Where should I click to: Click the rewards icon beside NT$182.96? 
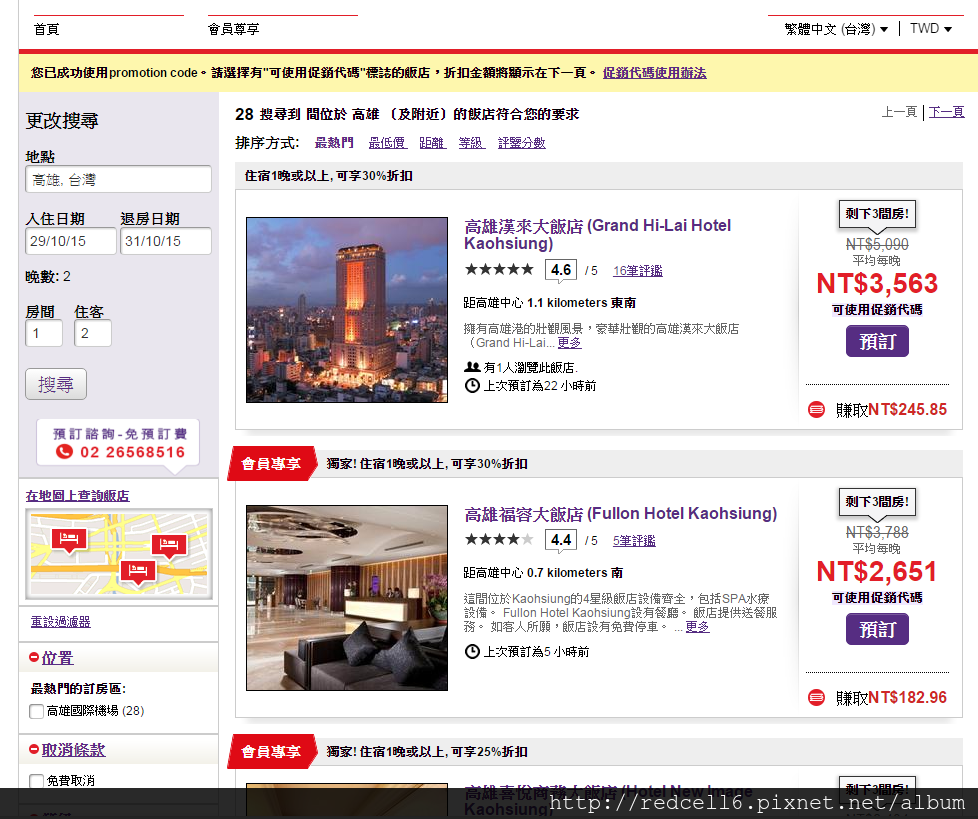pyautogui.click(x=816, y=697)
